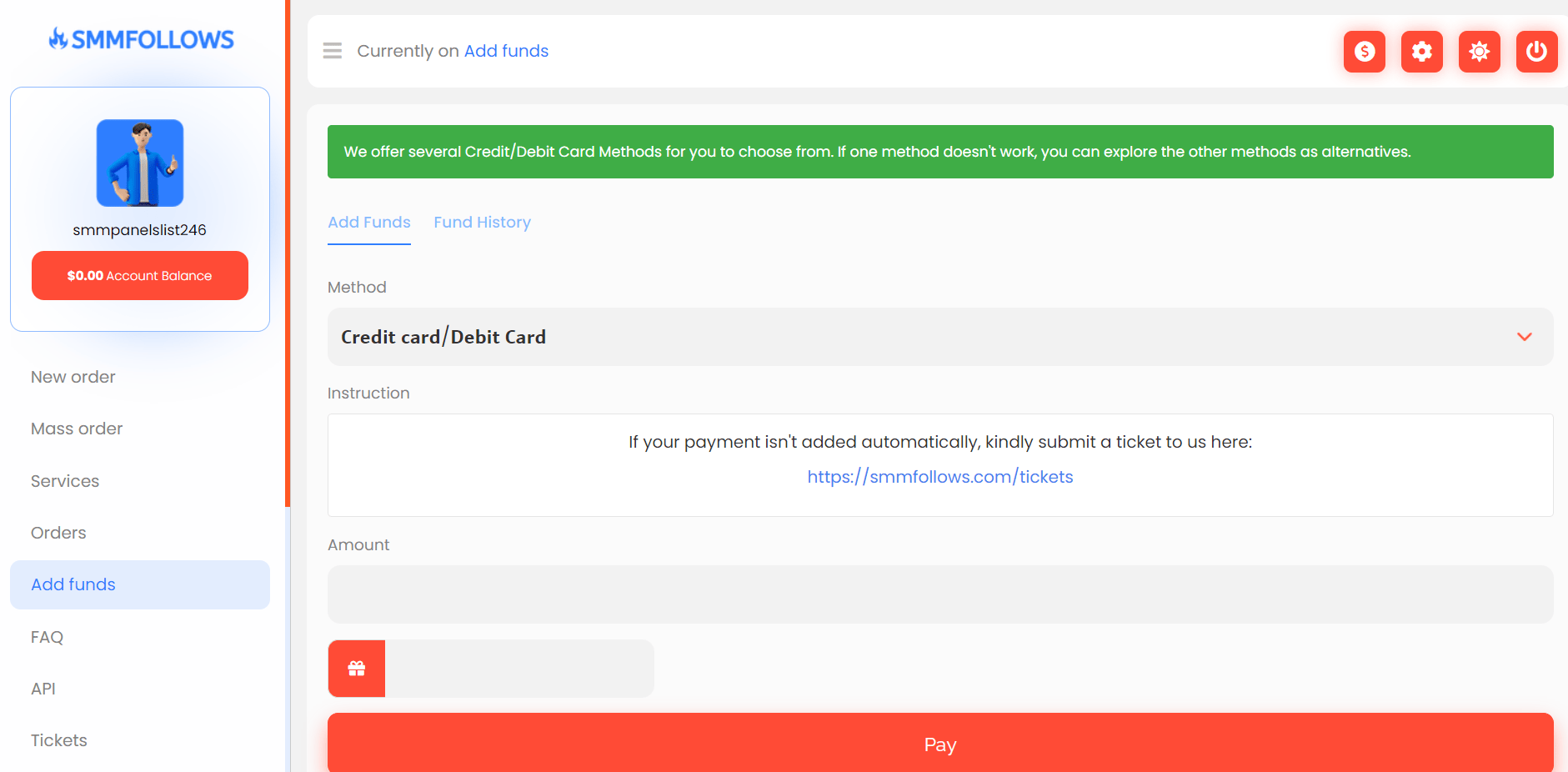Viewport: 1568px width, 772px height.
Task: Click the coupon code input field
Action: tap(518, 669)
